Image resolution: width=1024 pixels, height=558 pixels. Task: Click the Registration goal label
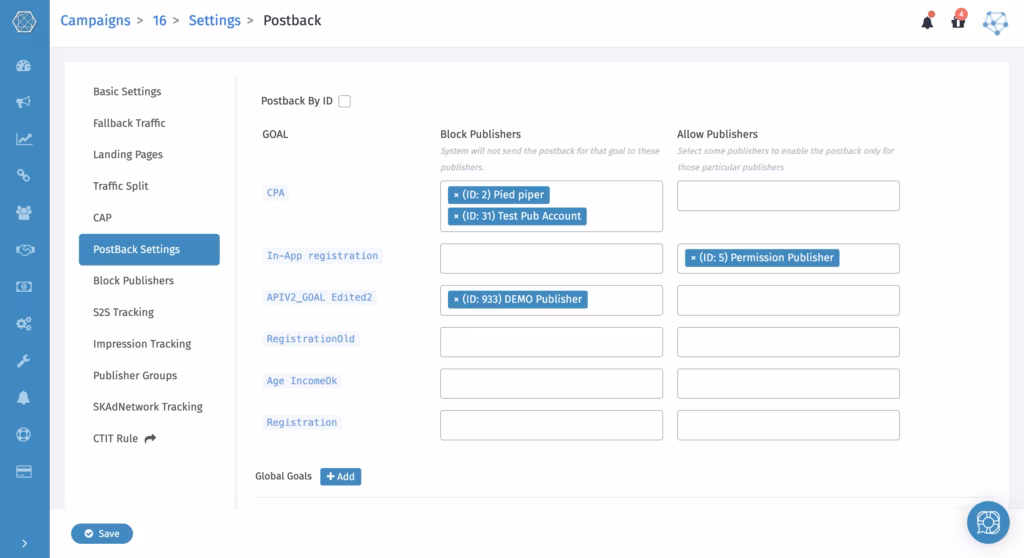(x=302, y=423)
